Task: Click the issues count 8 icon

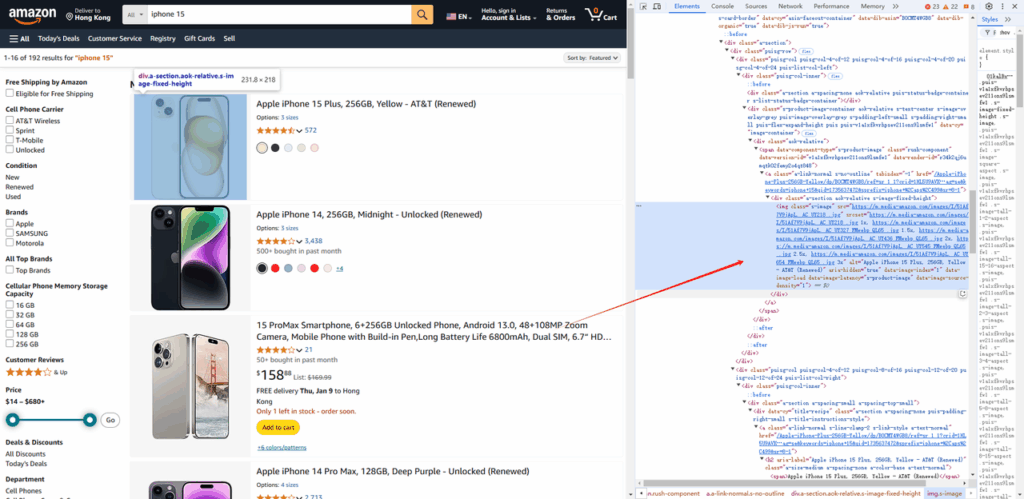Action: coord(968,7)
